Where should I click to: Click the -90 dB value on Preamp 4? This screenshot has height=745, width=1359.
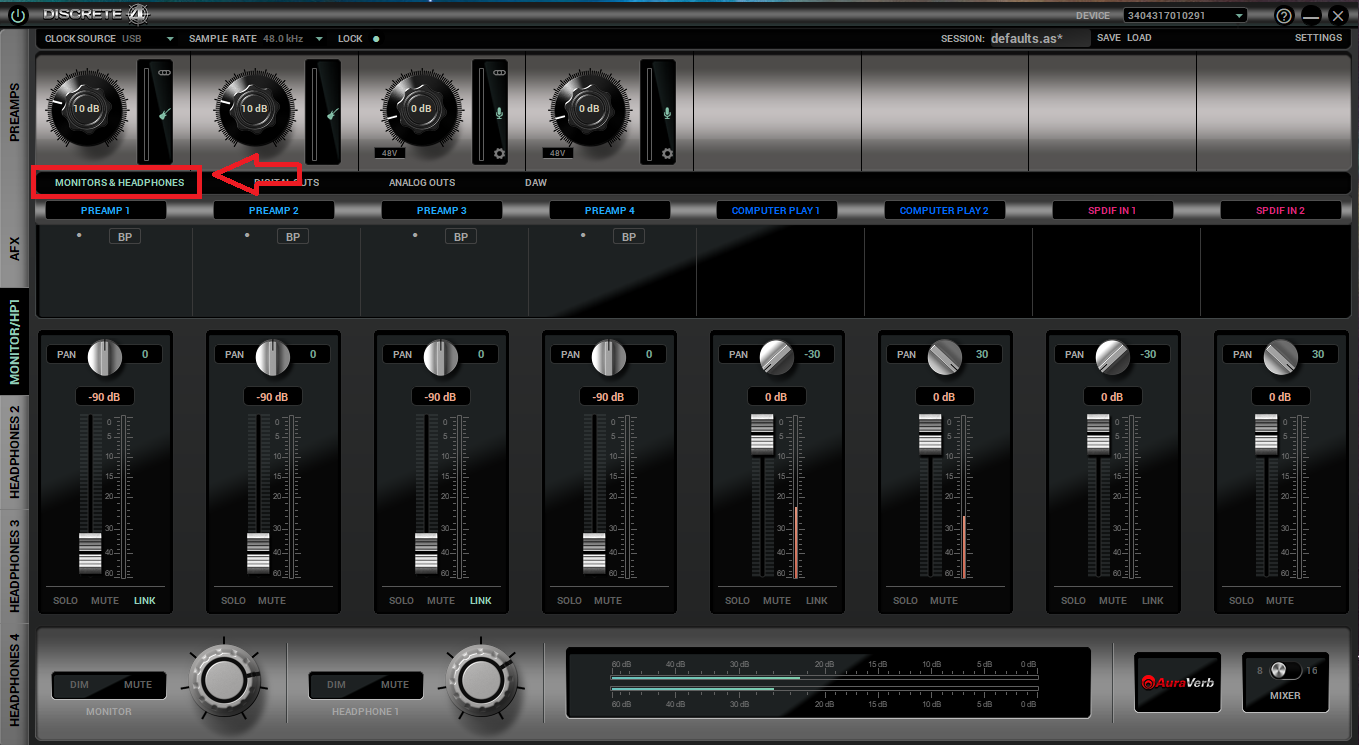tap(608, 397)
